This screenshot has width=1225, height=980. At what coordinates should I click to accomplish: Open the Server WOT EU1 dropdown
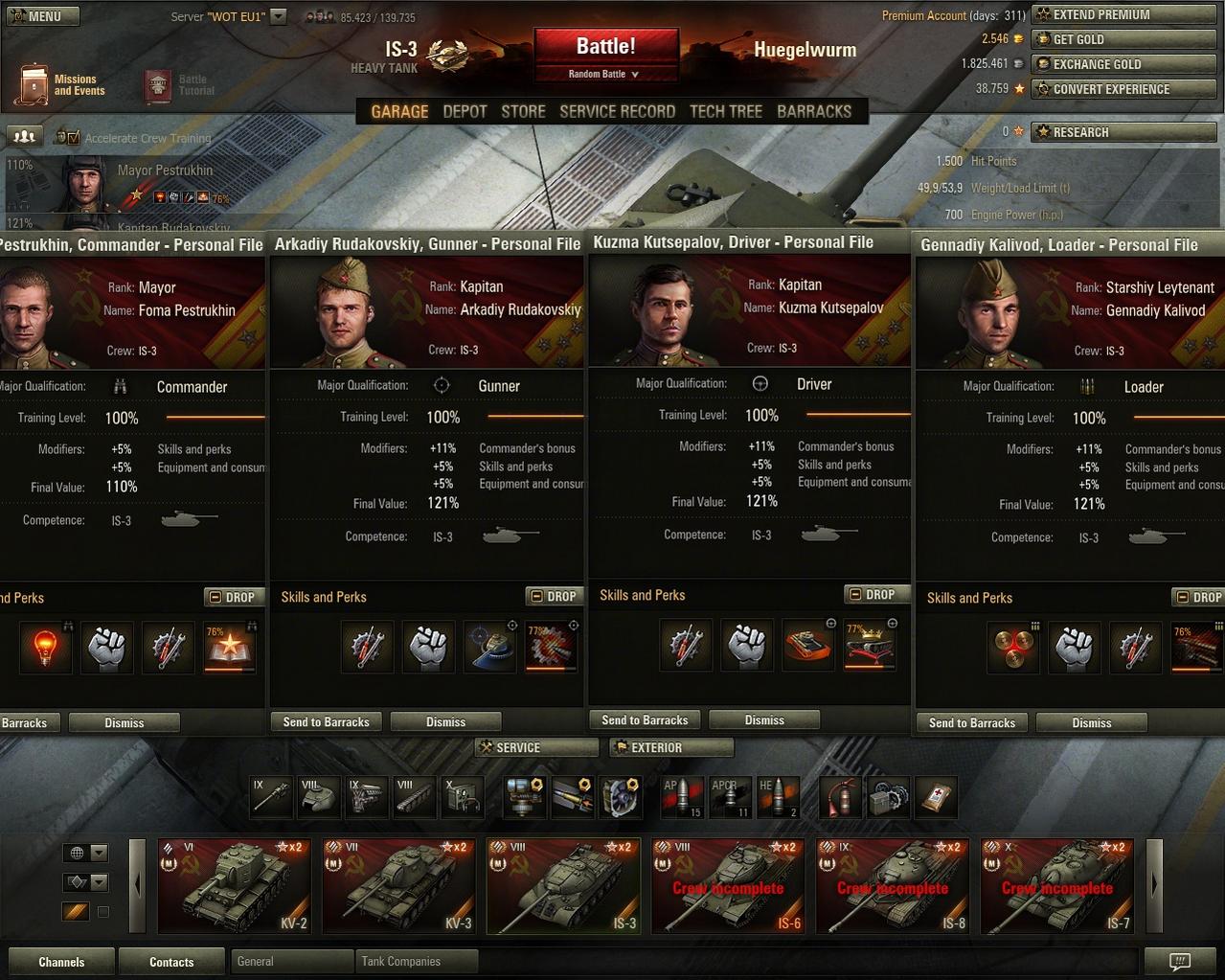[279, 16]
